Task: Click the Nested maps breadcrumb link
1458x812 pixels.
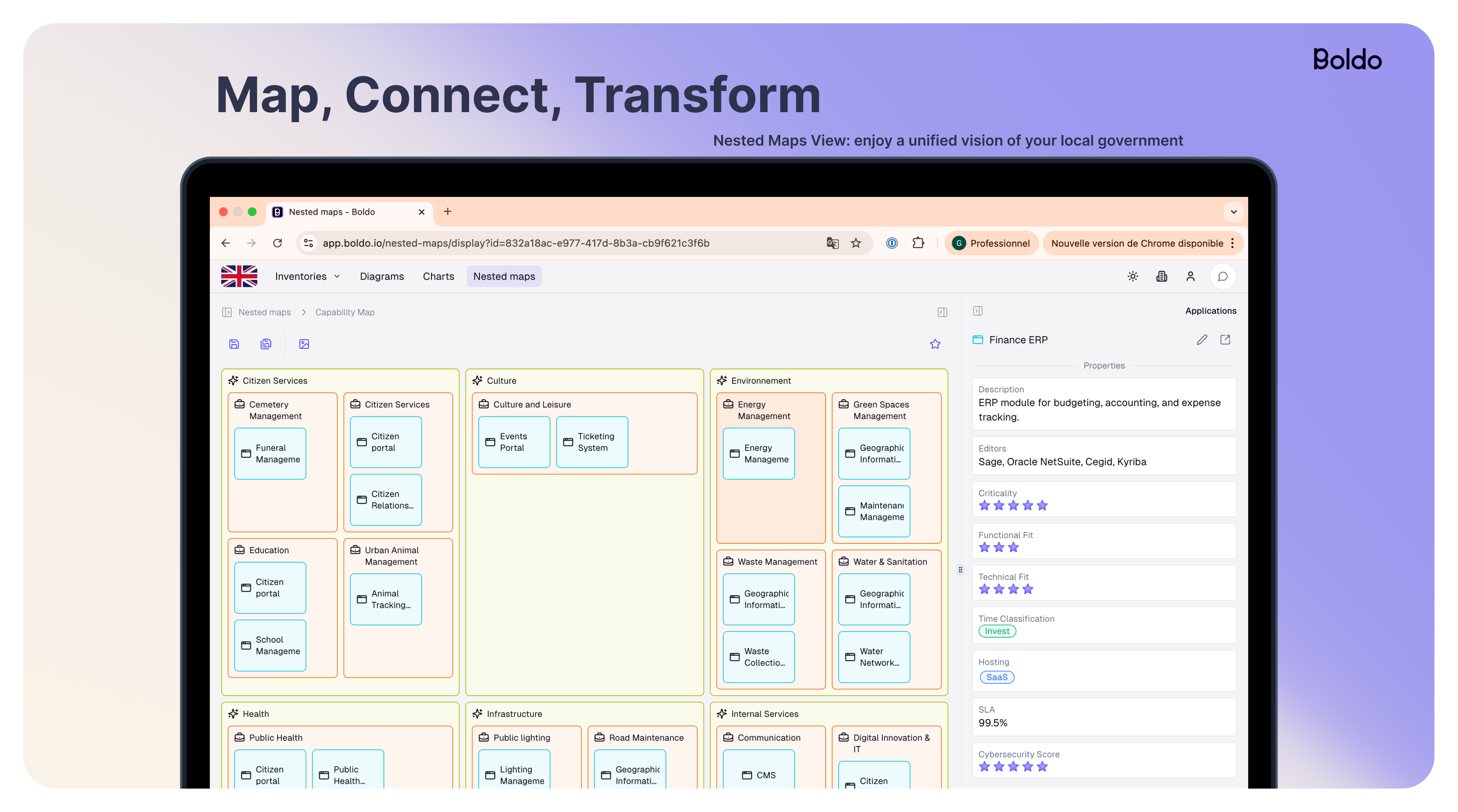Action: pyautogui.click(x=264, y=312)
